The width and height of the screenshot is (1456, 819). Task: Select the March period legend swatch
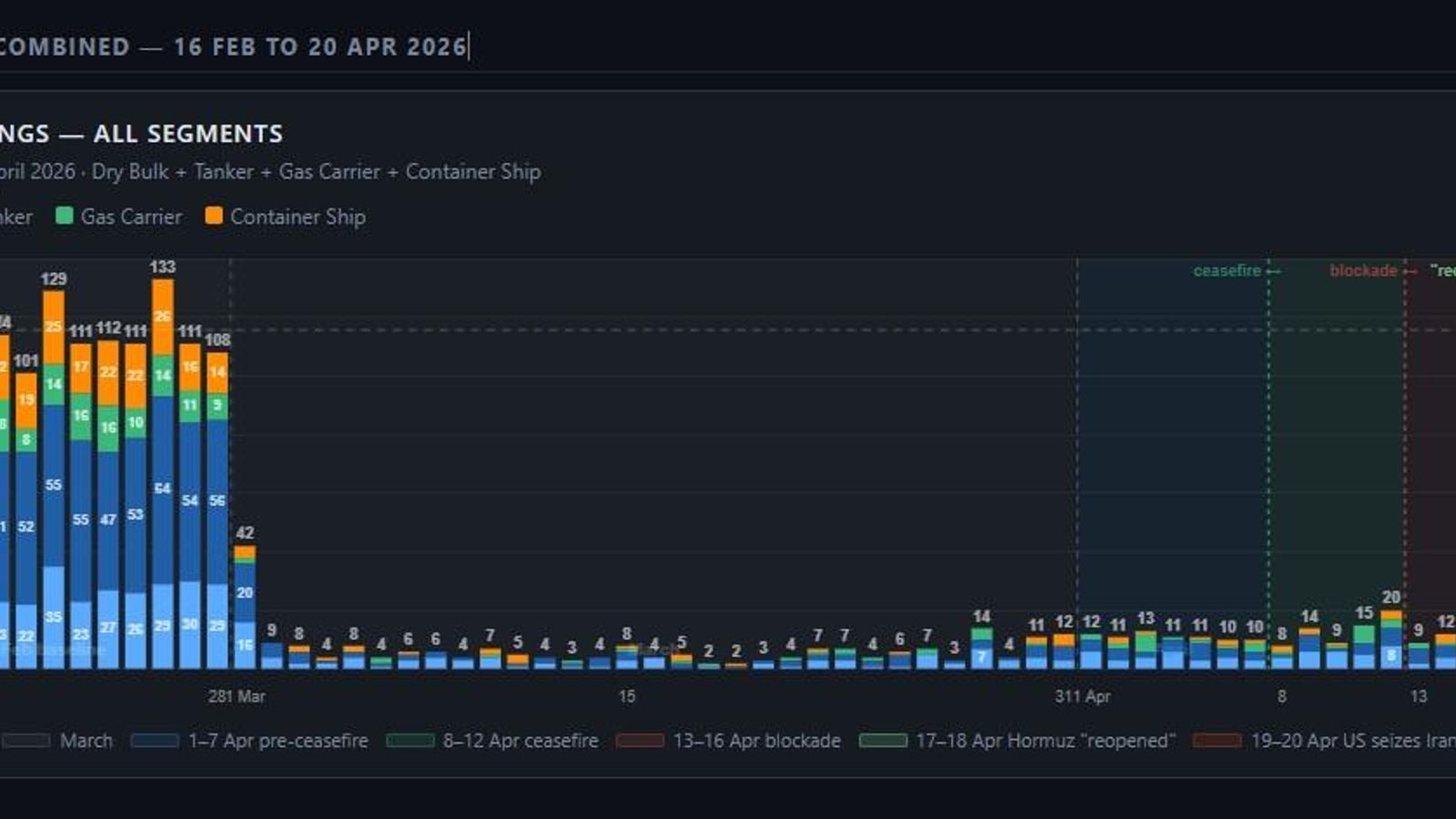27,741
